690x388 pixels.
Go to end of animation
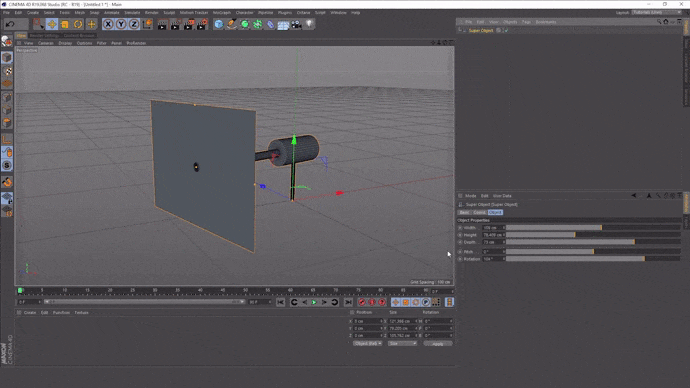click(348, 302)
